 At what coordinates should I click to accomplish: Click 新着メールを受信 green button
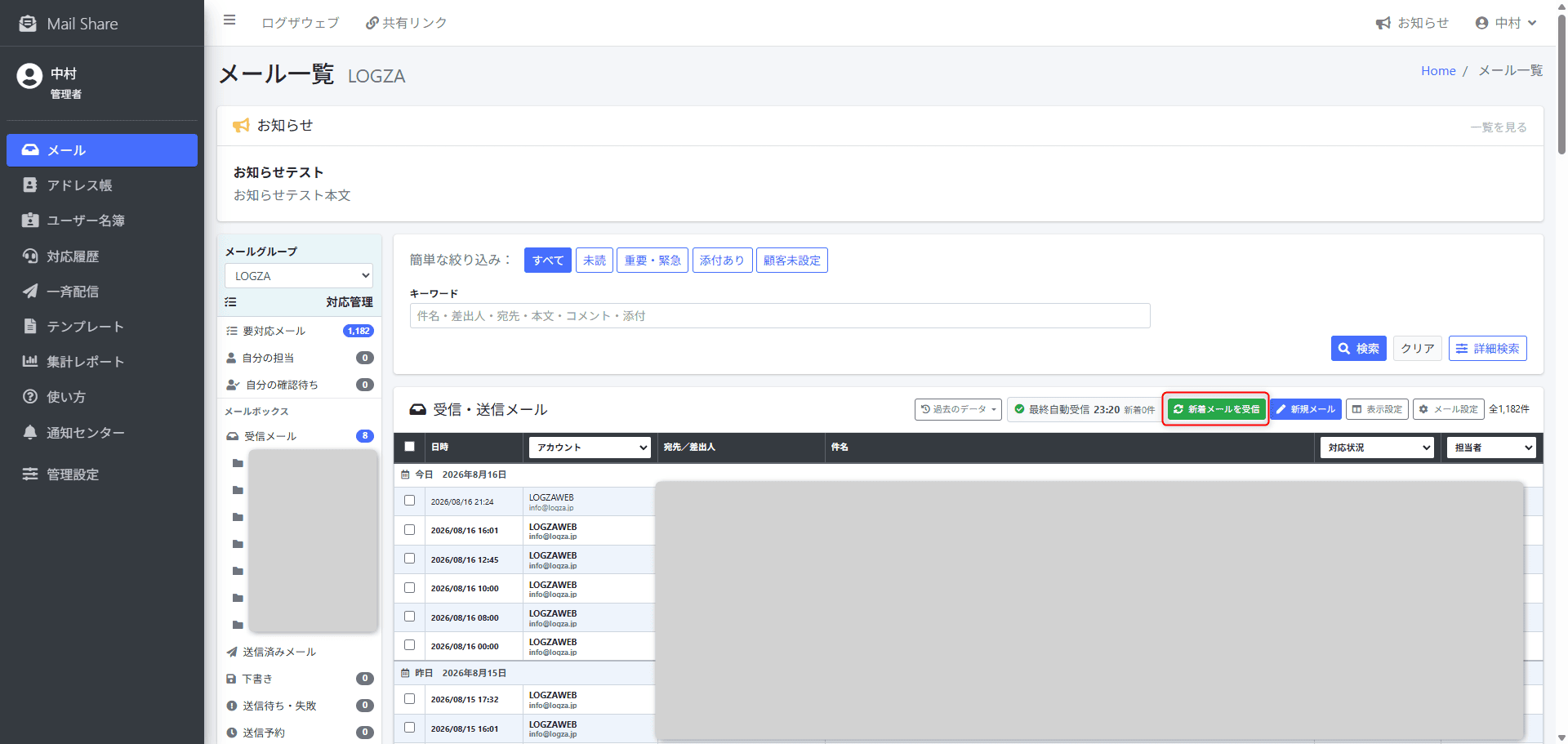coord(1216,409)
